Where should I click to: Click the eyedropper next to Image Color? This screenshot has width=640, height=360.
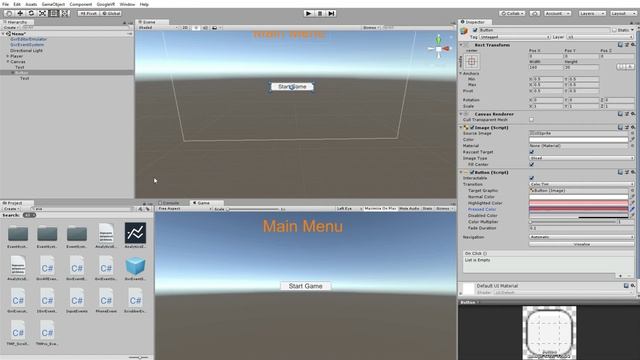pyautogui.click(x=632, y=140)
